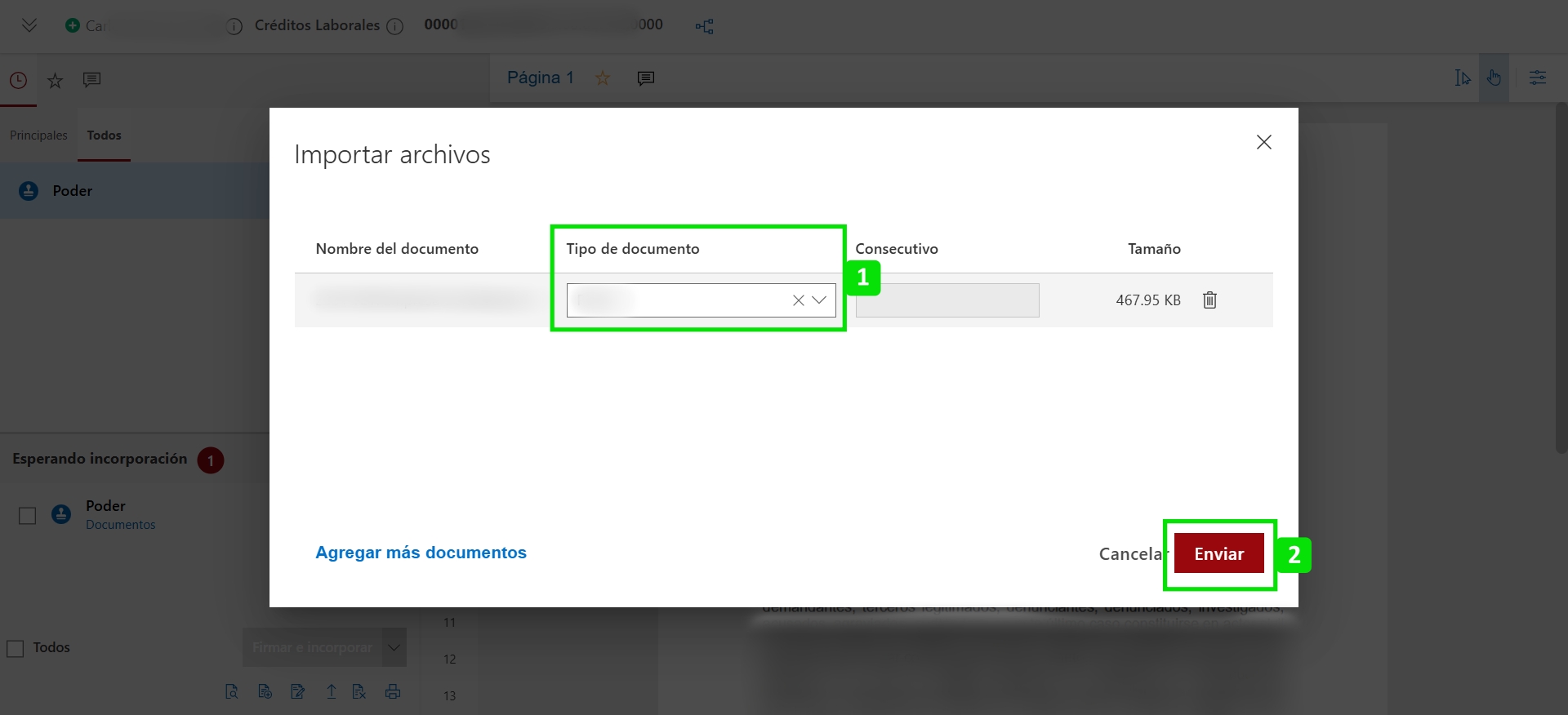Clear the selected document type with X

click(798, 300)
